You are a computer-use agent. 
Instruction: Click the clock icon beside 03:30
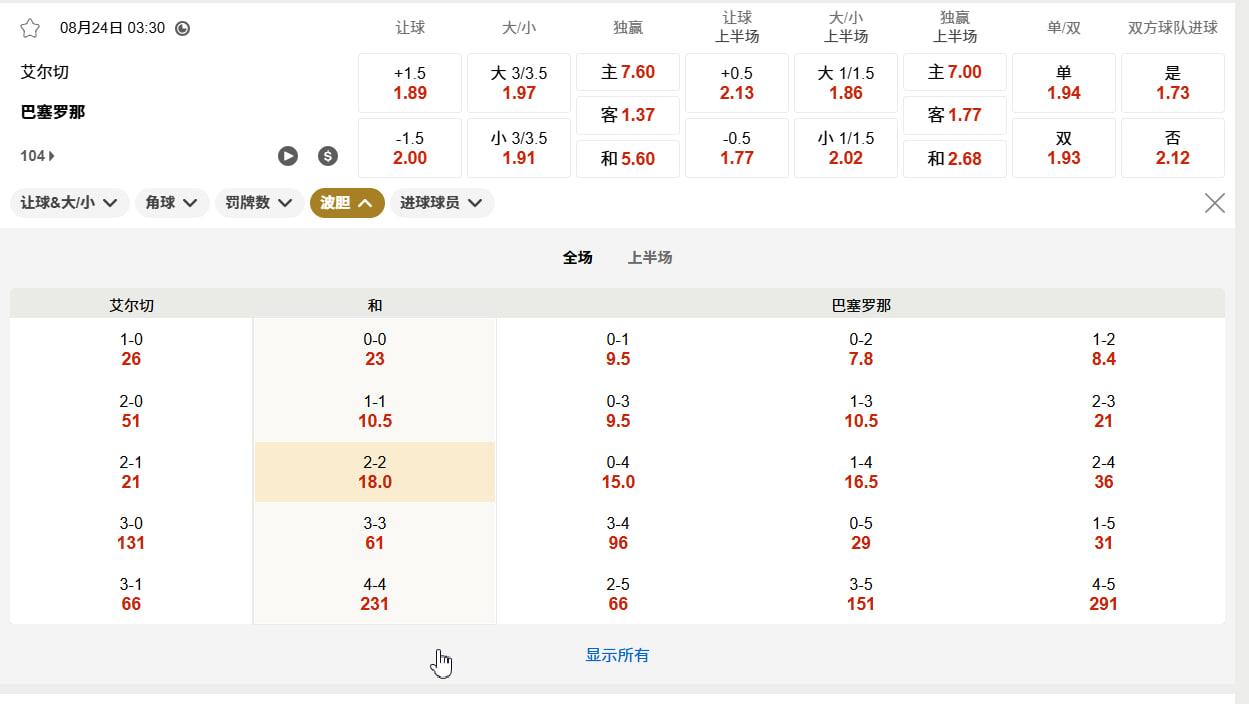[x=182, y=28]
